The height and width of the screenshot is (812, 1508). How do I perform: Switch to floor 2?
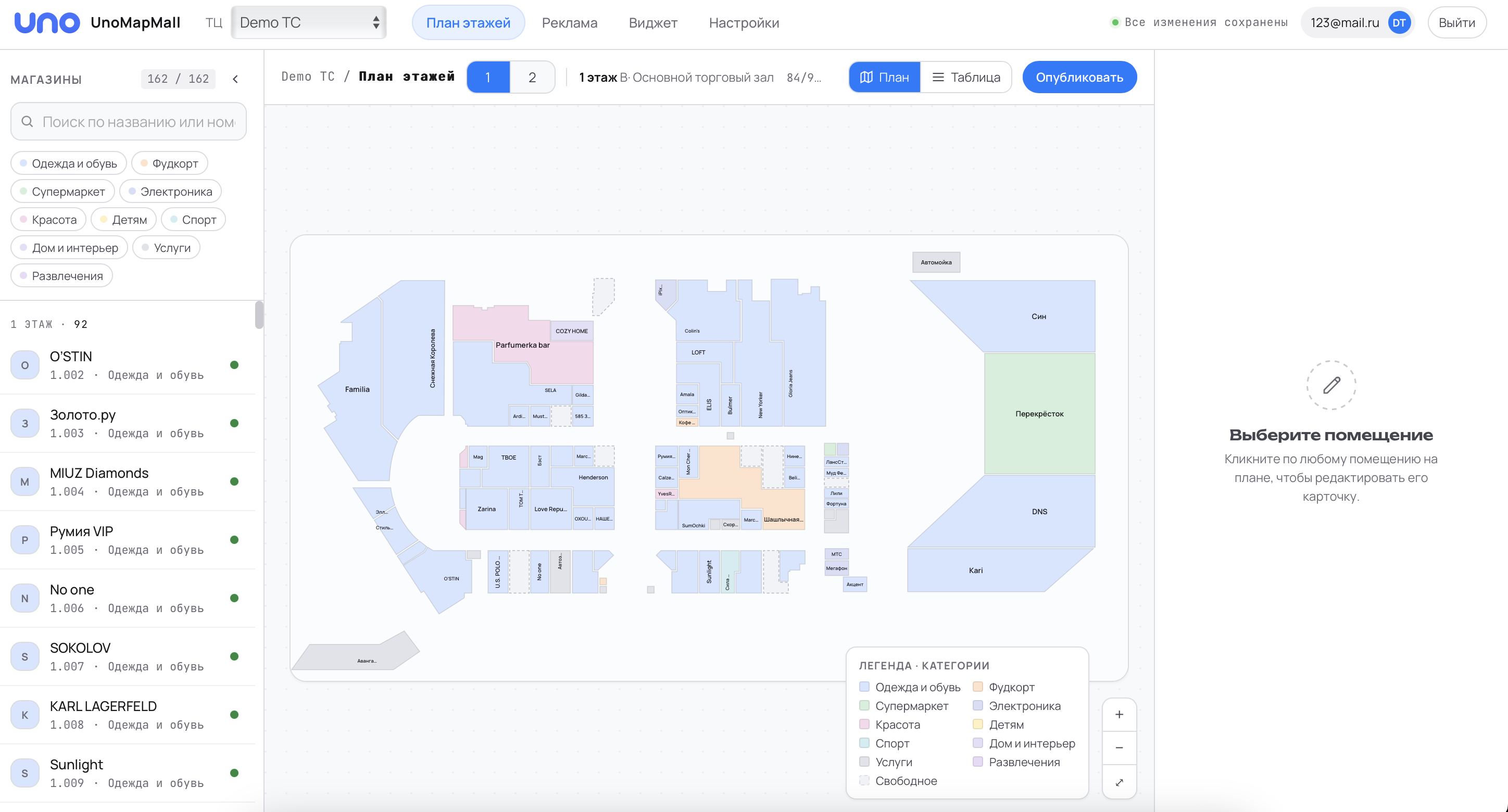coord(532,77)
